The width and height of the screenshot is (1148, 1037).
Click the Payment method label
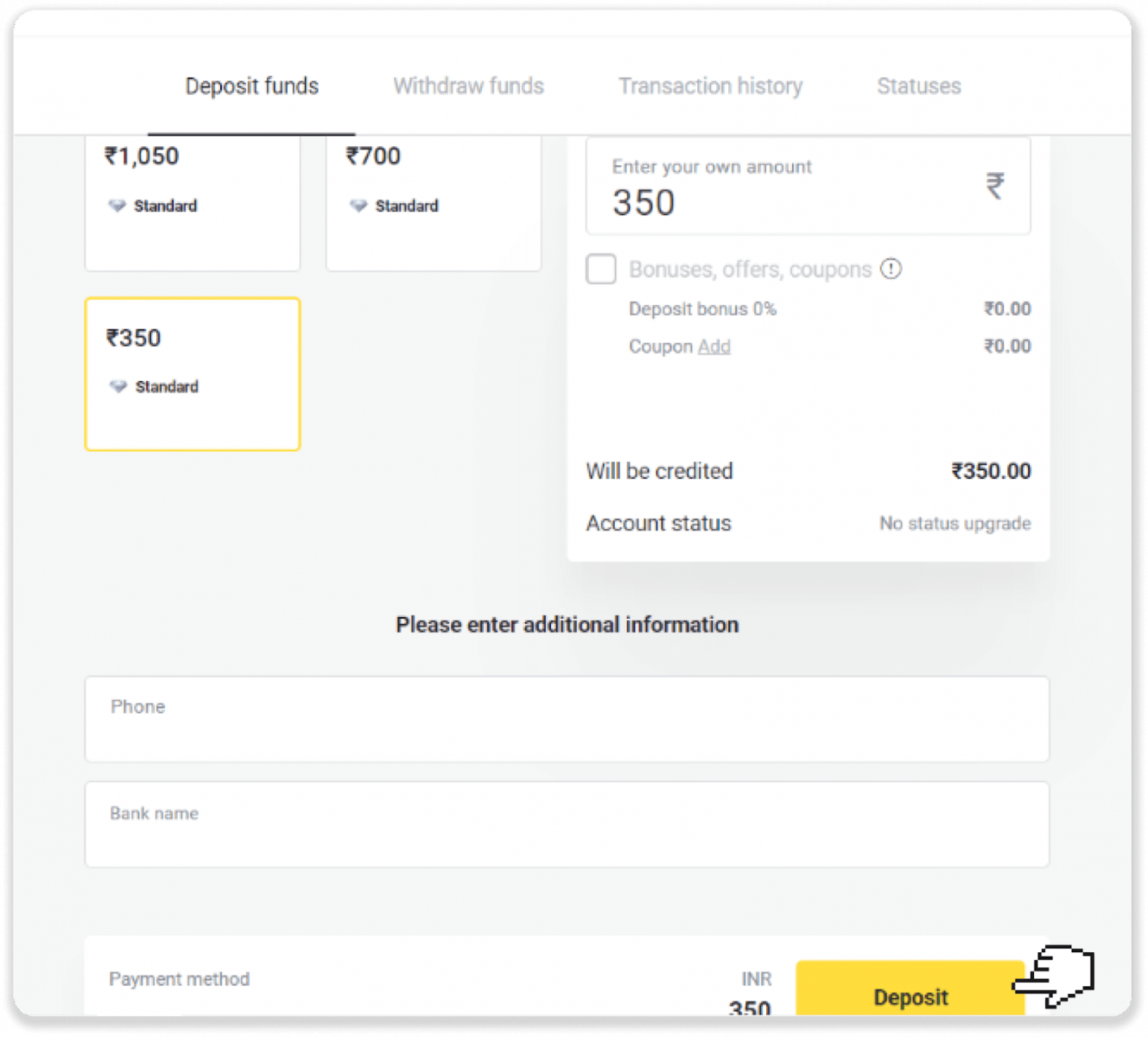click(x=179, y=979)
